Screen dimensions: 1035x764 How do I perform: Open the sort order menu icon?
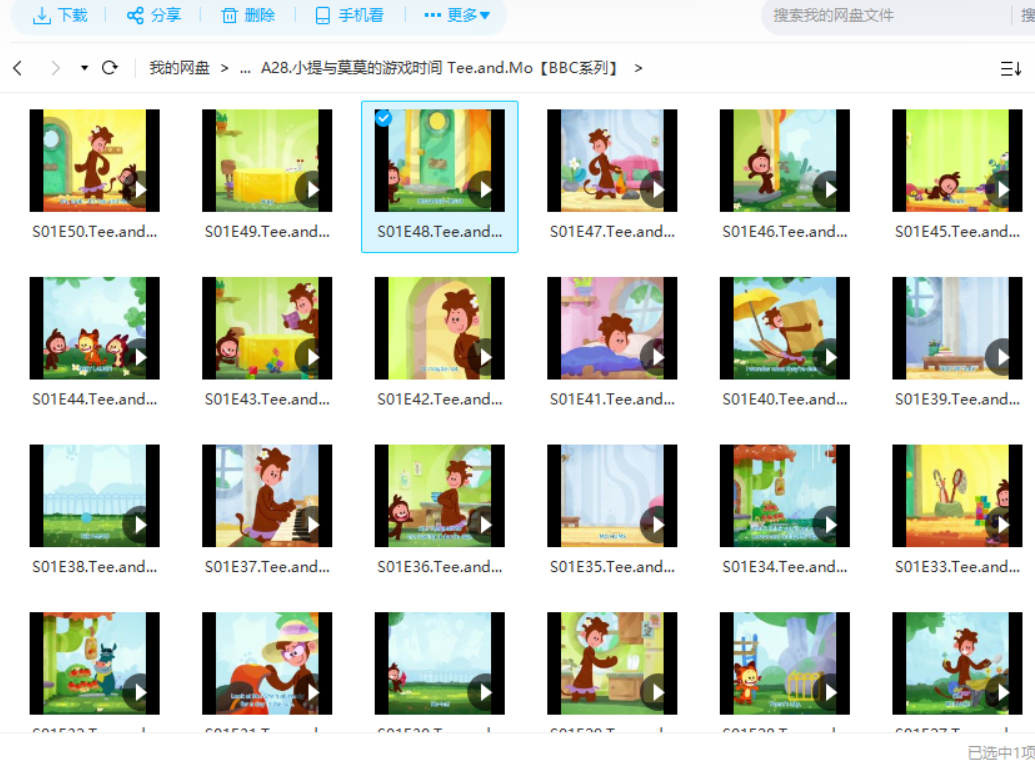pyautogui.click(x=1011, y=68)
